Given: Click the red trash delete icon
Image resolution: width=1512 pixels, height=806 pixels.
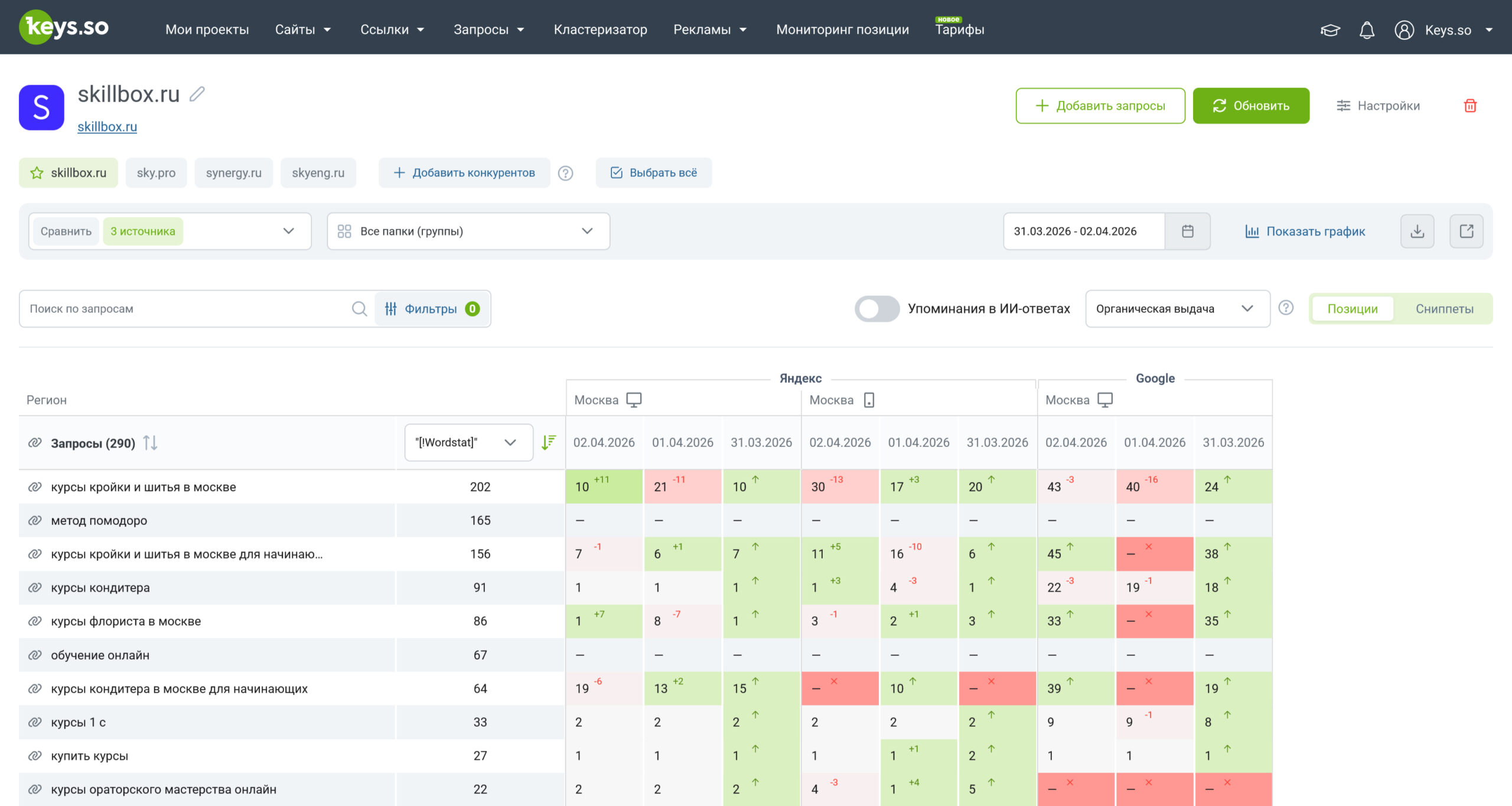Looking at the screenshot, I should [1470, 106].
